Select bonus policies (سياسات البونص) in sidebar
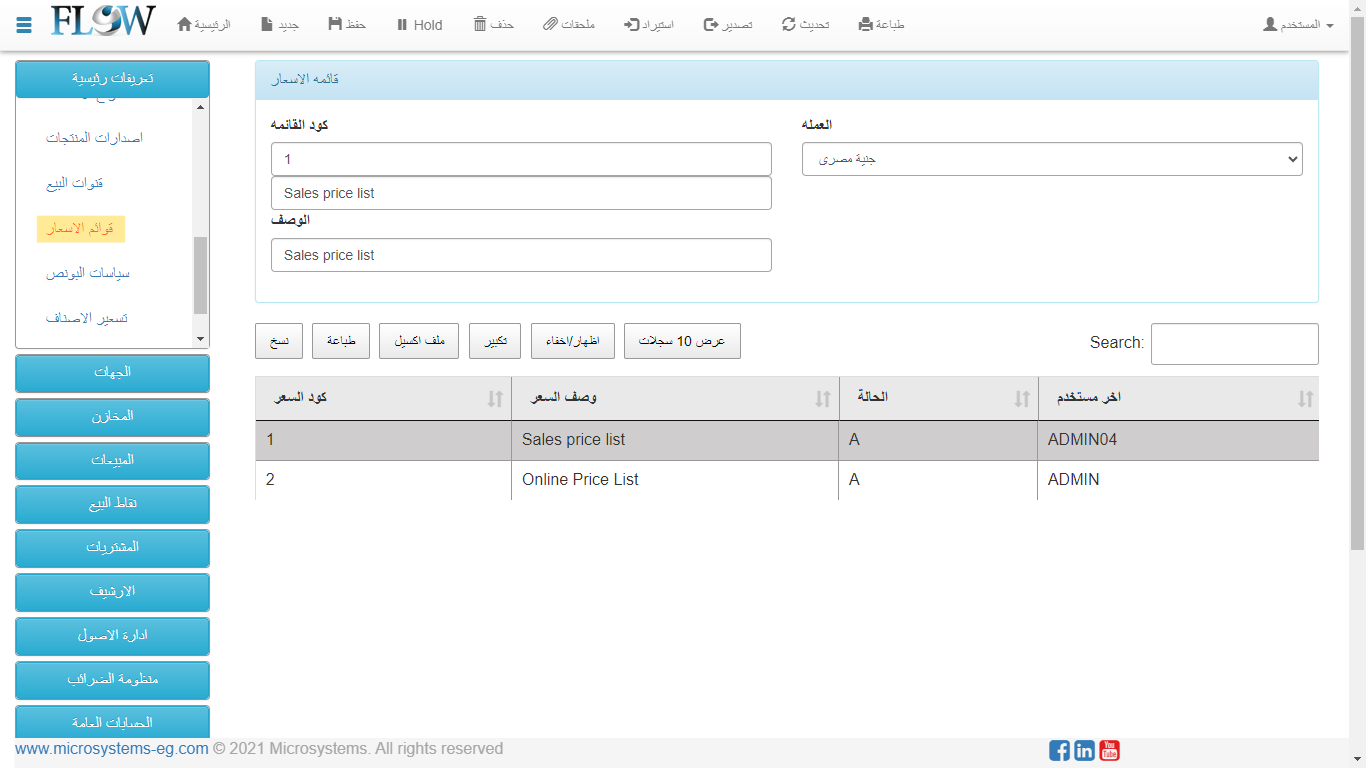The height and width of the screenshot is (768, 1366). 88,273
